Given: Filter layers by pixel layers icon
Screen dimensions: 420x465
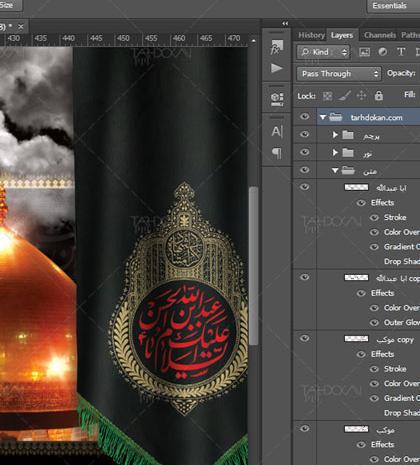Looking at the screenshot, I should [x=364, y=52].
